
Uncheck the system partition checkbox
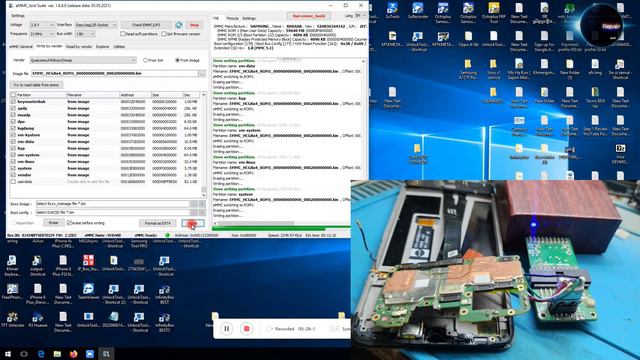tap(13, 168)
